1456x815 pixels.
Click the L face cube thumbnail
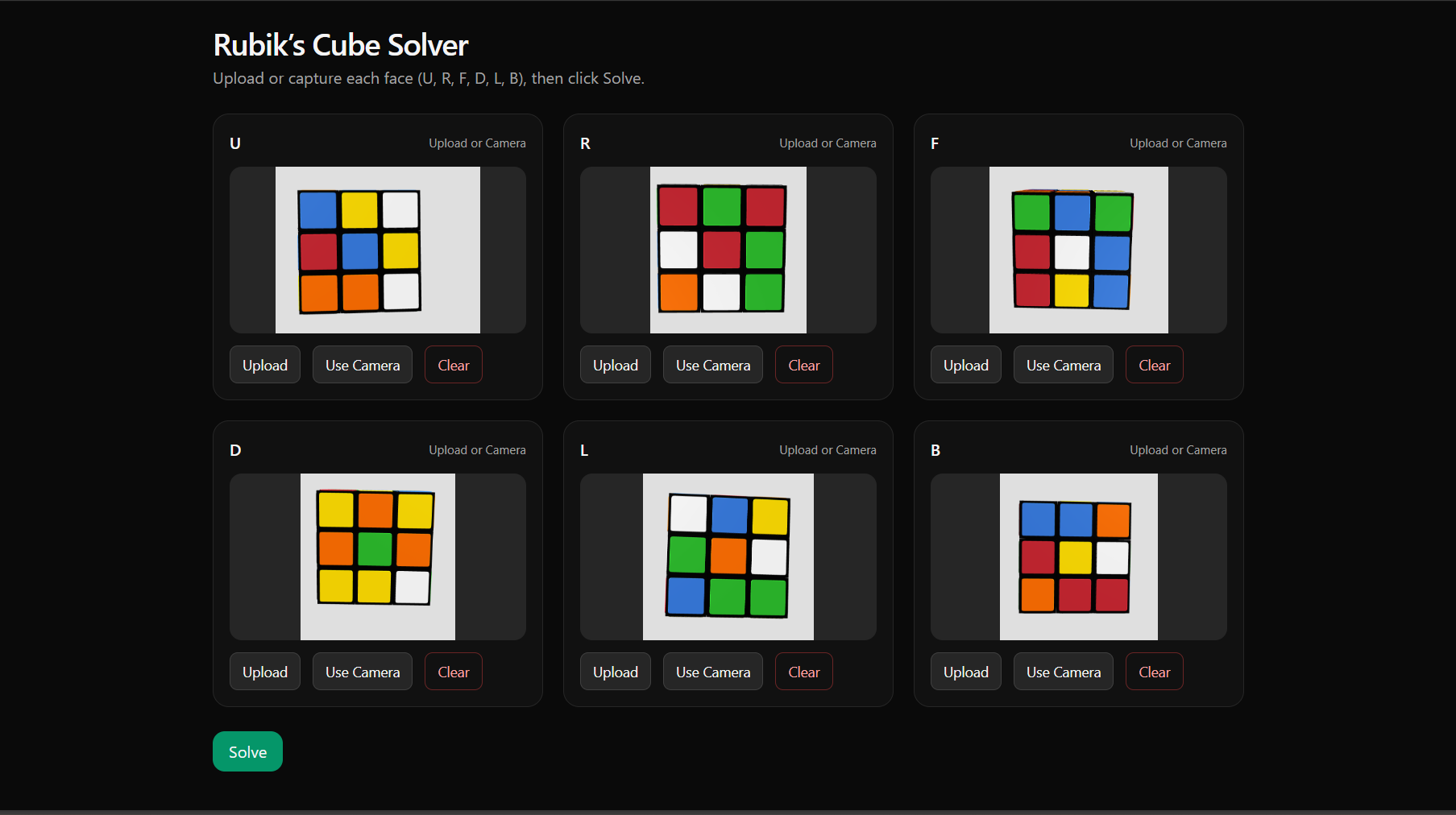click(728, 556)
